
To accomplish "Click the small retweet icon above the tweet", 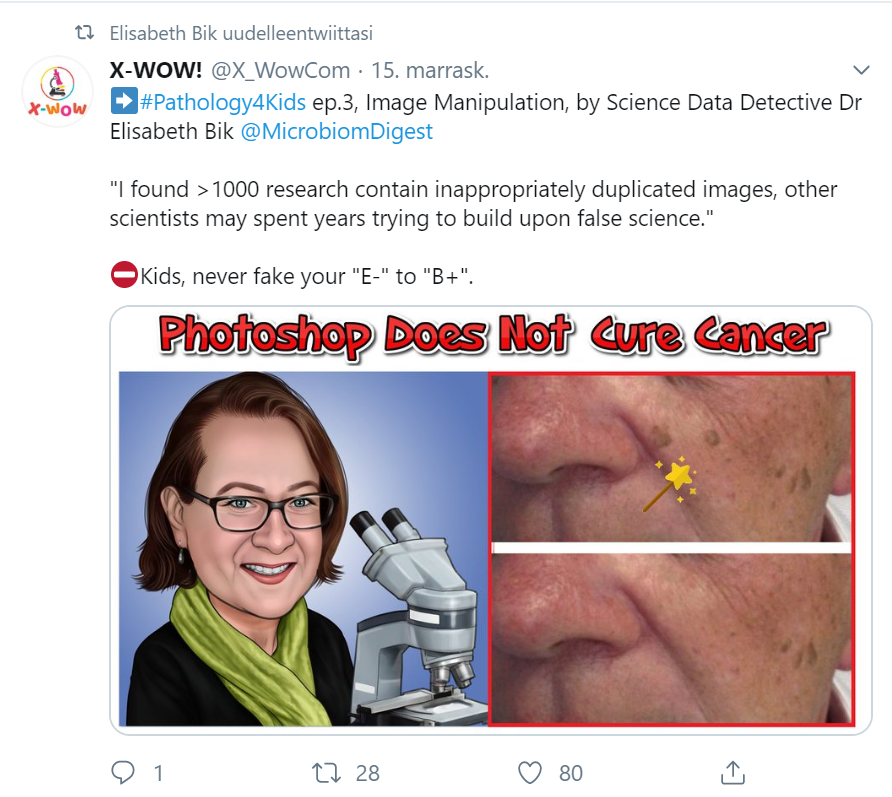I will [x=85, y=32].
